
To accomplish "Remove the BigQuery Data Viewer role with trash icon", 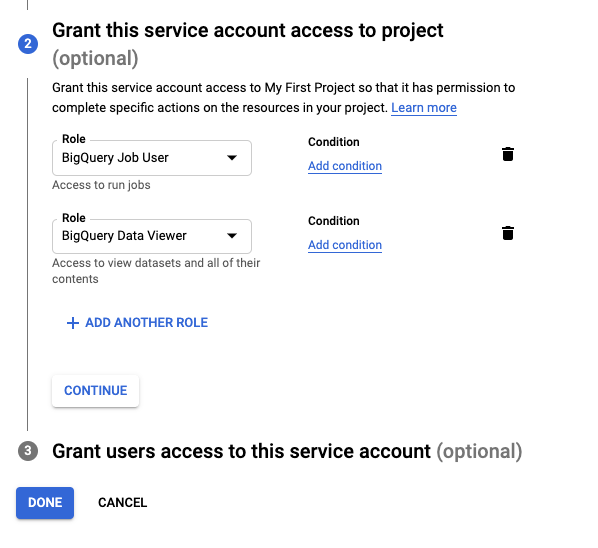I will click(508, 233).
